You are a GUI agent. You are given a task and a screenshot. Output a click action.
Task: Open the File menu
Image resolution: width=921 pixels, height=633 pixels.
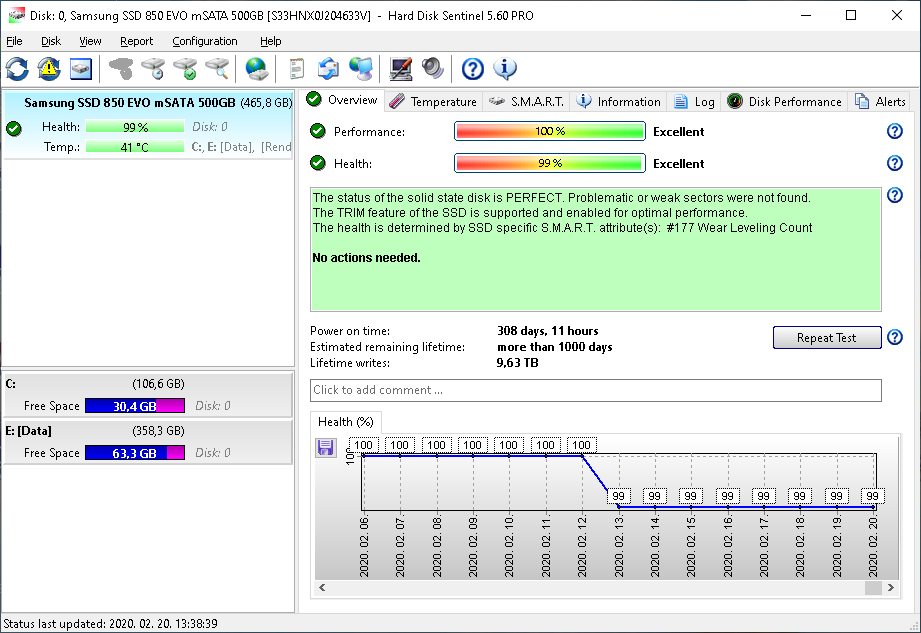[14, 41]
